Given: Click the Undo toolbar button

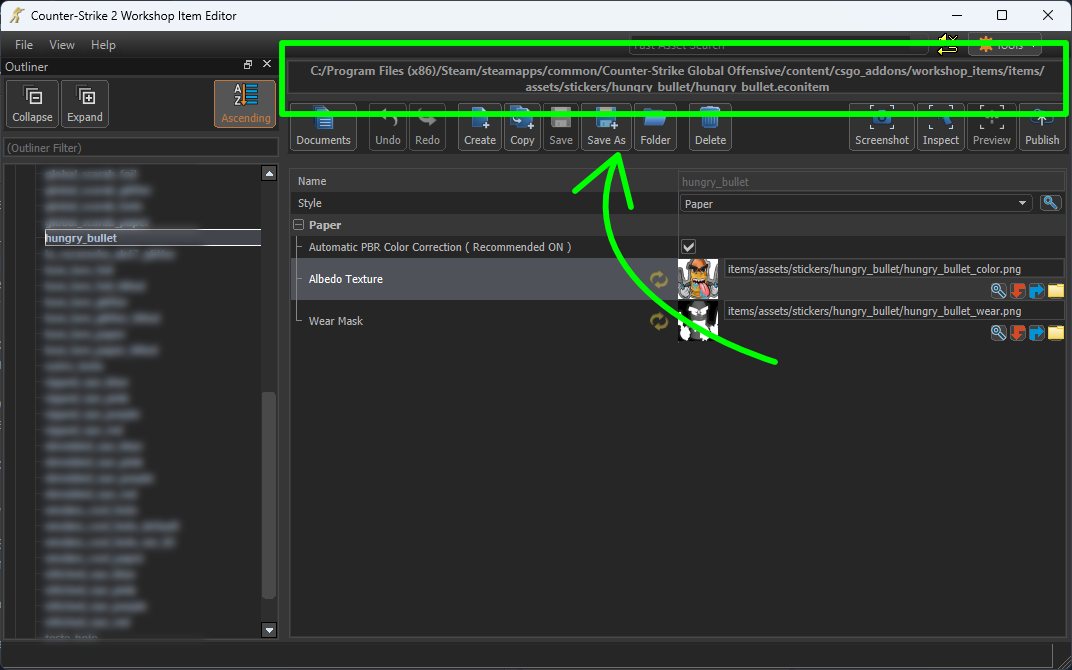Looking at the screenshot, I should pos(388,127).
